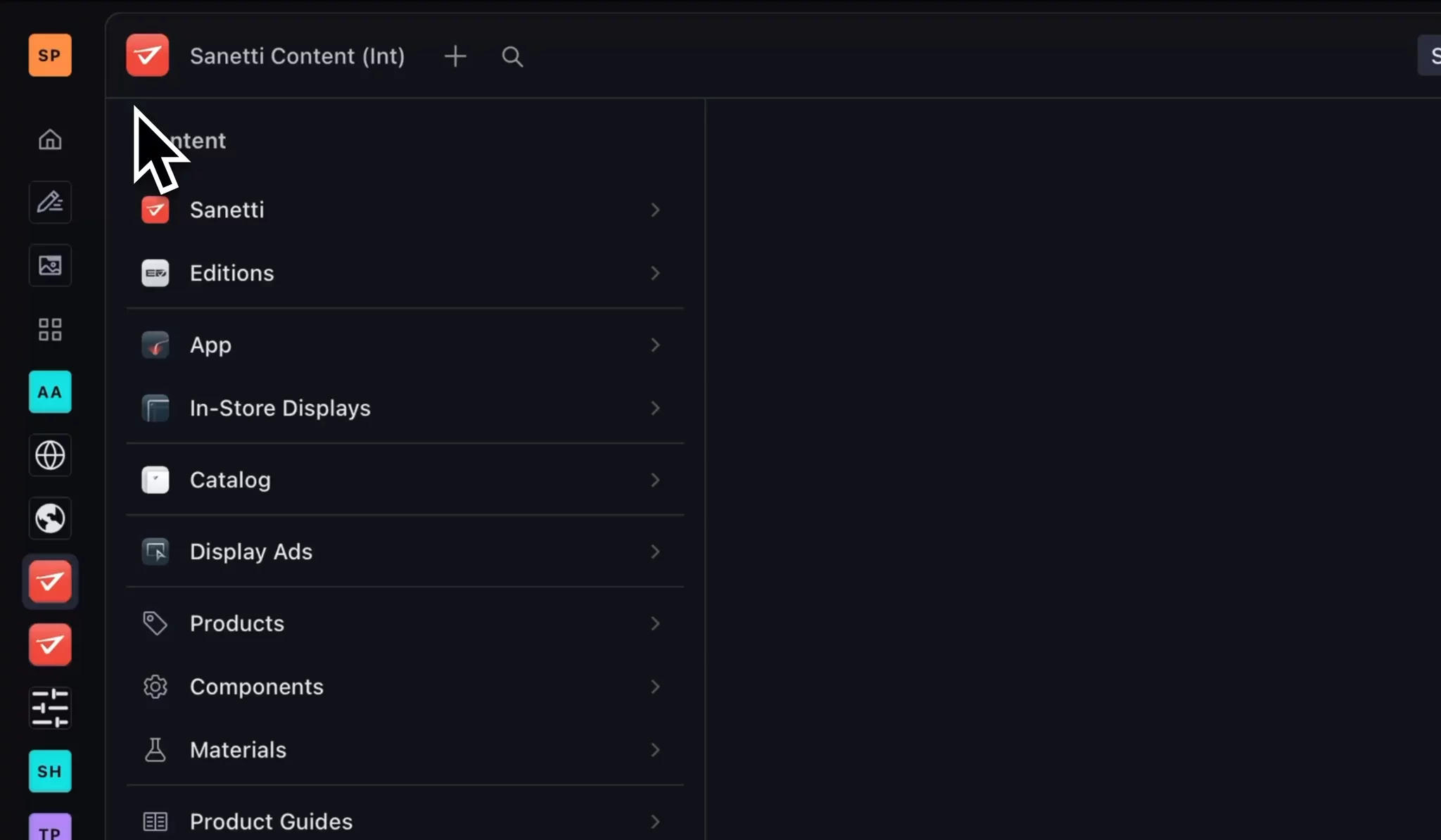
Task: Open the pen edit tool icon
Action: tap(50, 203)
